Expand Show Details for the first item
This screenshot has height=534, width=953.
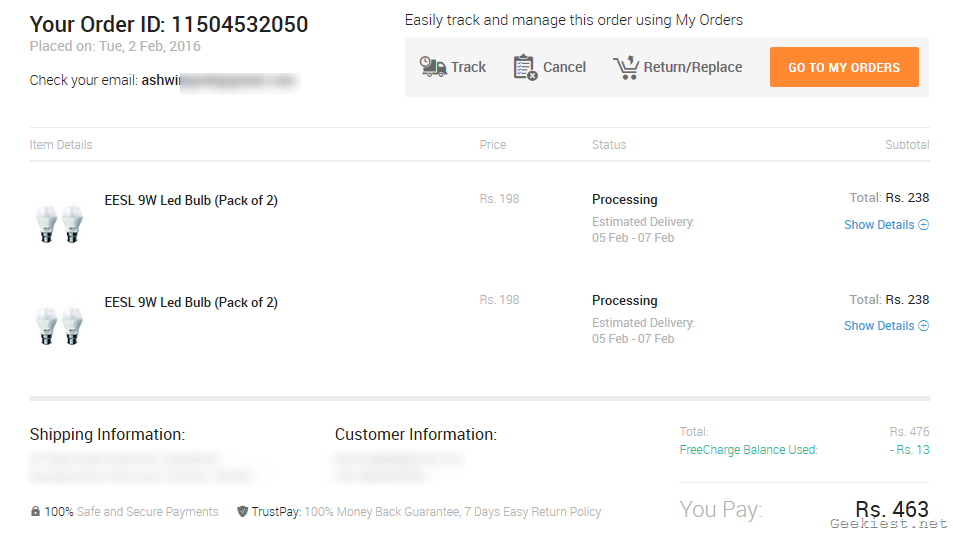879,225
